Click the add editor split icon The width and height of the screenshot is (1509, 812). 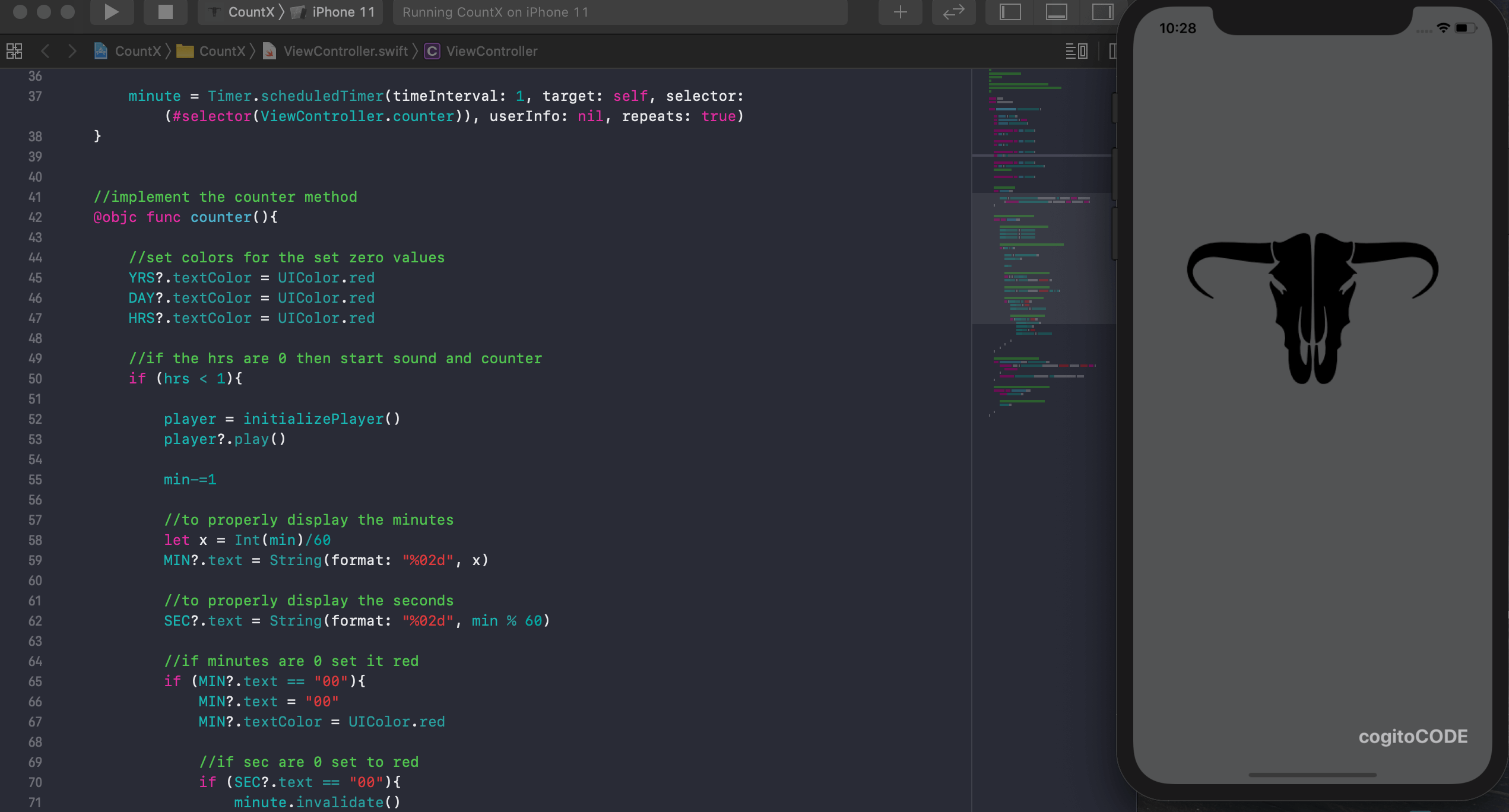point(1112,51)
